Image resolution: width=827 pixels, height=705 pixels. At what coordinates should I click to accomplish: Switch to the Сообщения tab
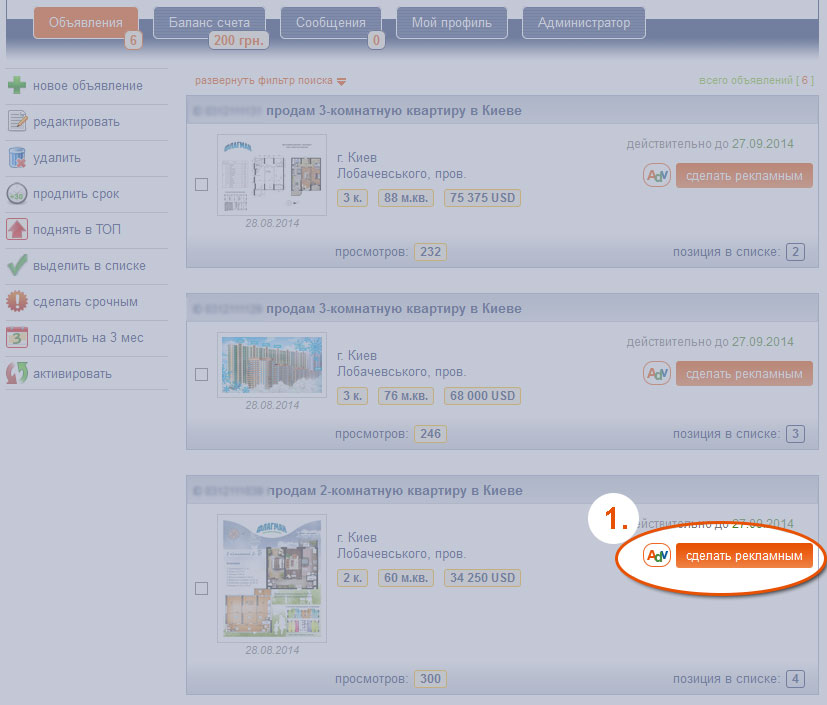tap(330, 22)
